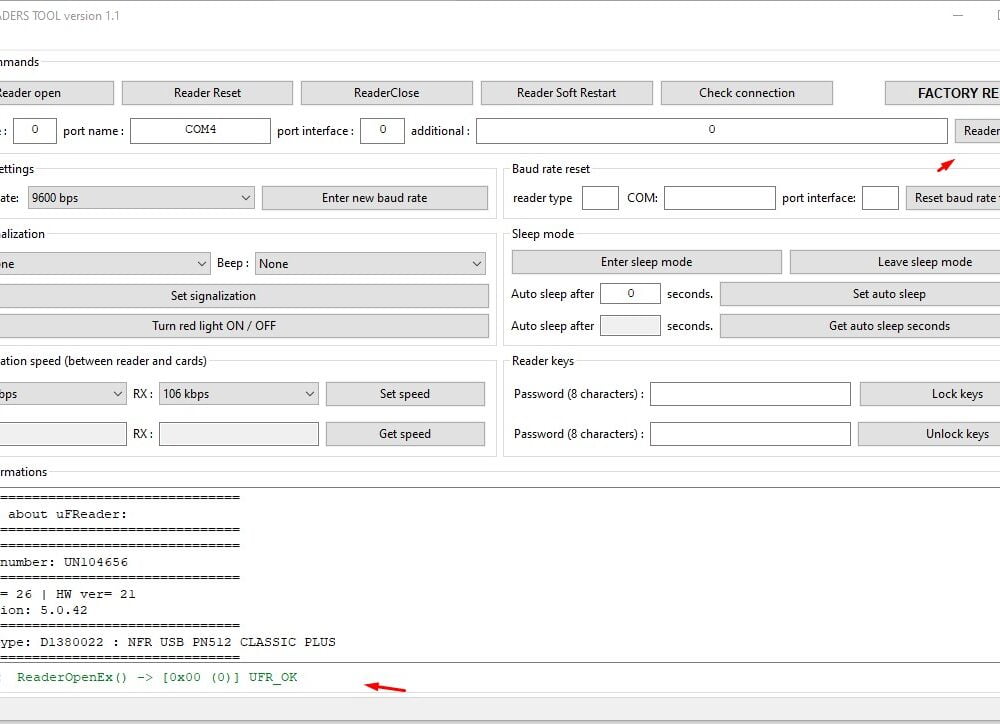The image size is (1000, 724).
Task: Click the Unlock keys button
Action: click(x=929, y=434)
